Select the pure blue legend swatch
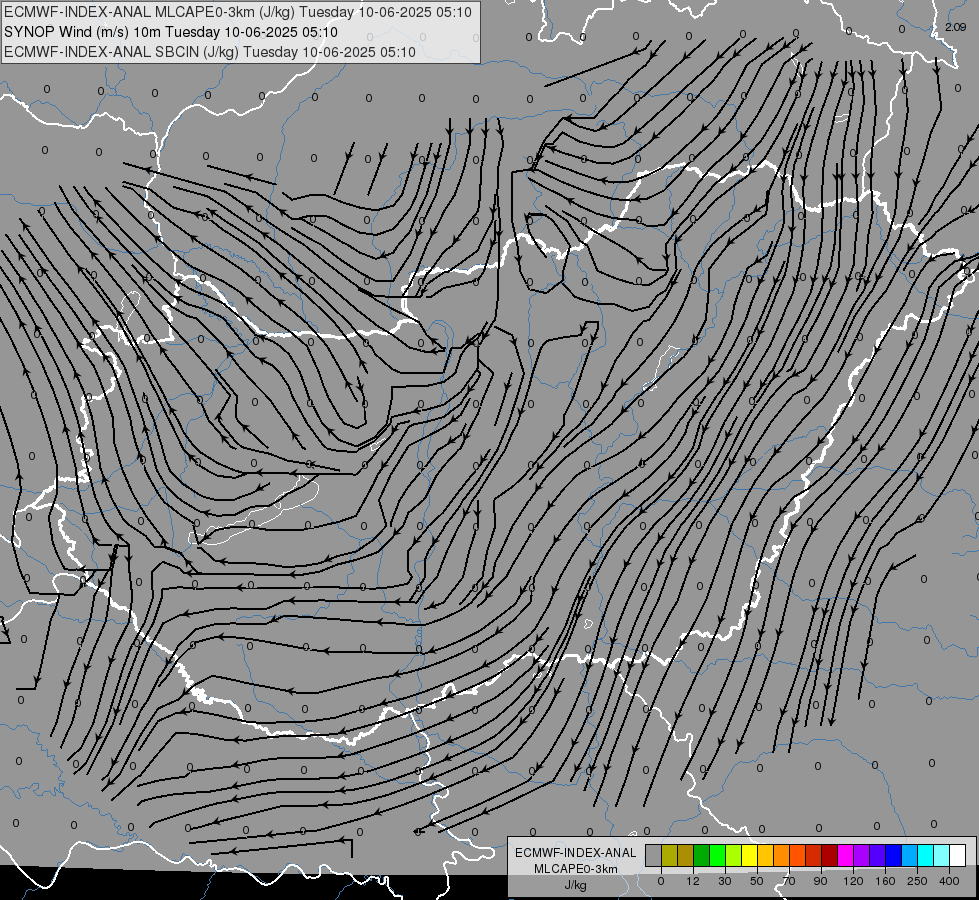 [893, 855]
